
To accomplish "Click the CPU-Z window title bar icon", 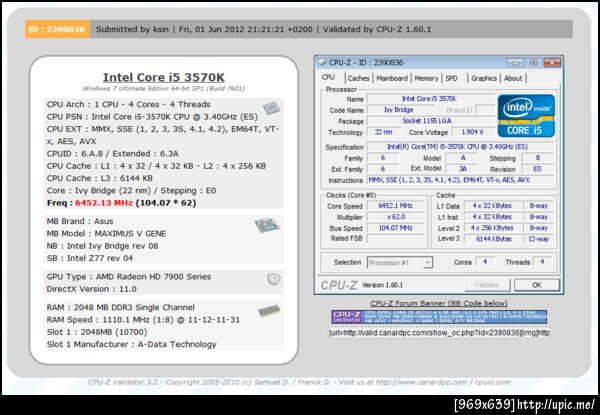I will pyautogui.click(x=323, y=62).
